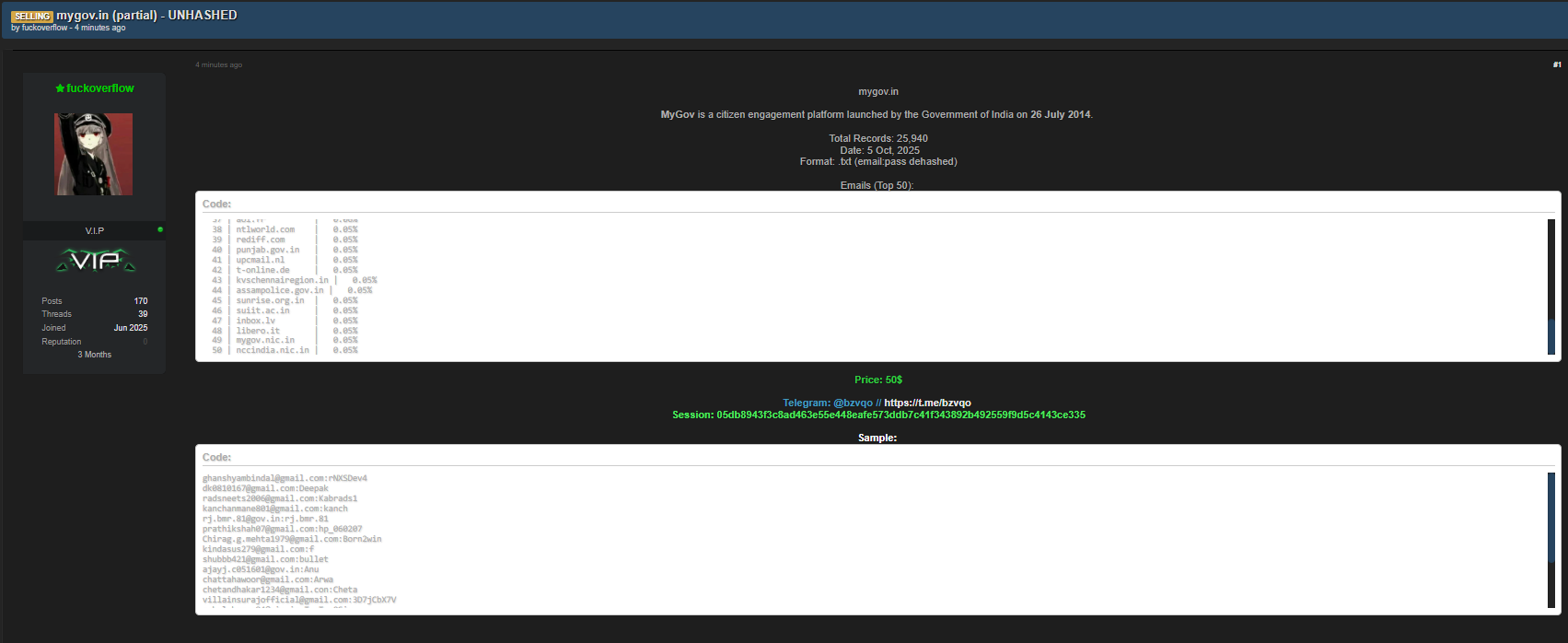The height and width of the screenshot is (643, 1568).
Task: Click the 'Code:' label above the Sample block
Action: click(x=216, y=457)
